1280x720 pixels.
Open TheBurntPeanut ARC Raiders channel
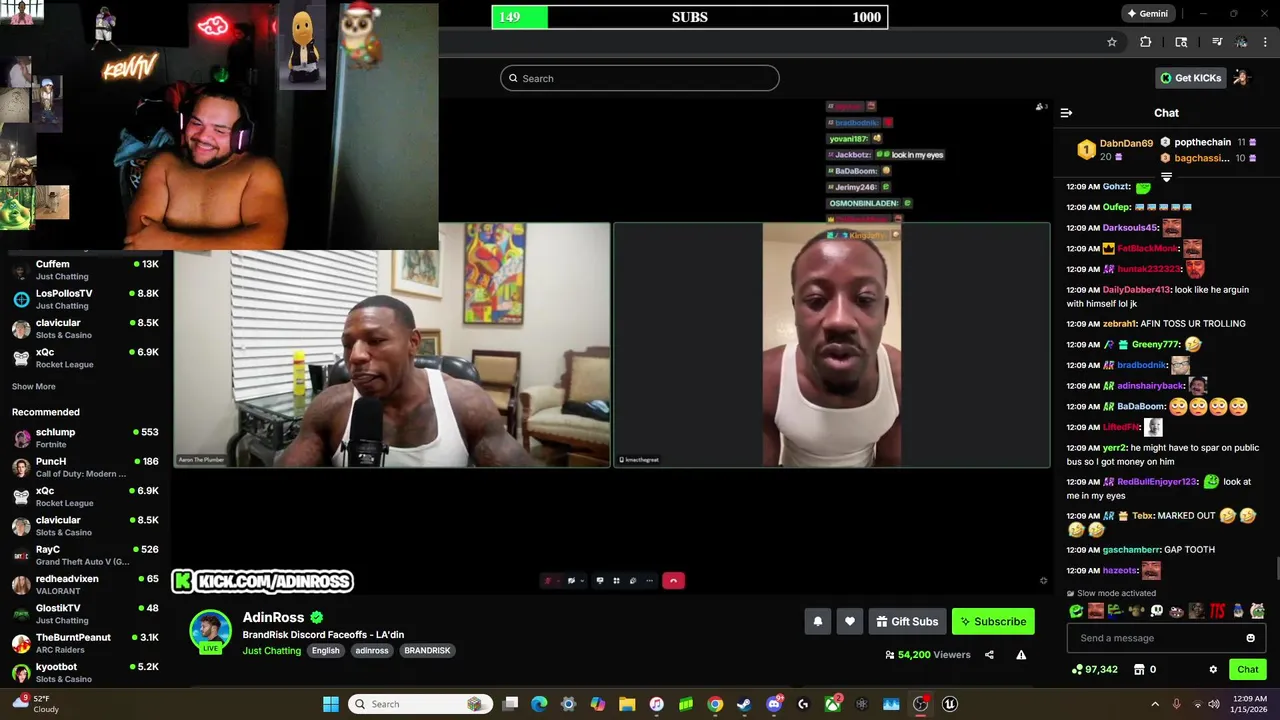[x=85, y=643]
